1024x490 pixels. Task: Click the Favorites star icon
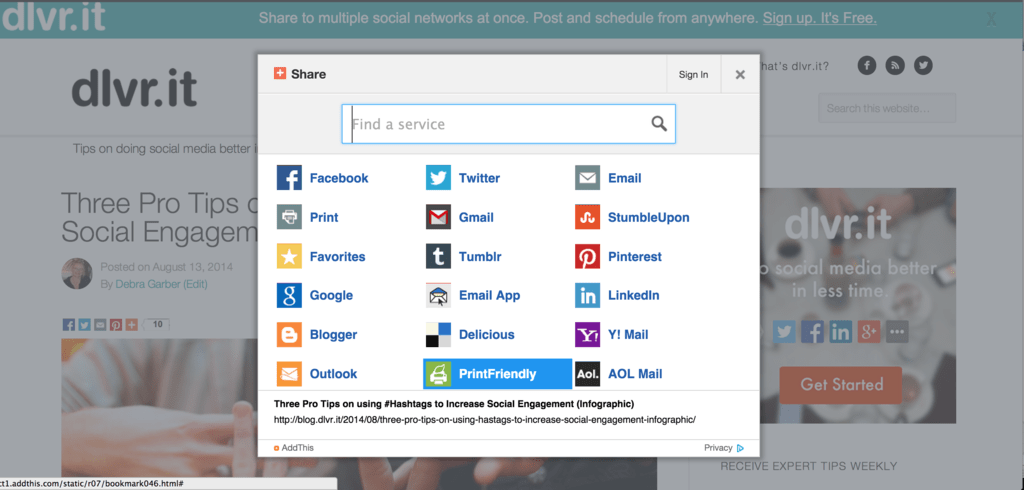289,256
